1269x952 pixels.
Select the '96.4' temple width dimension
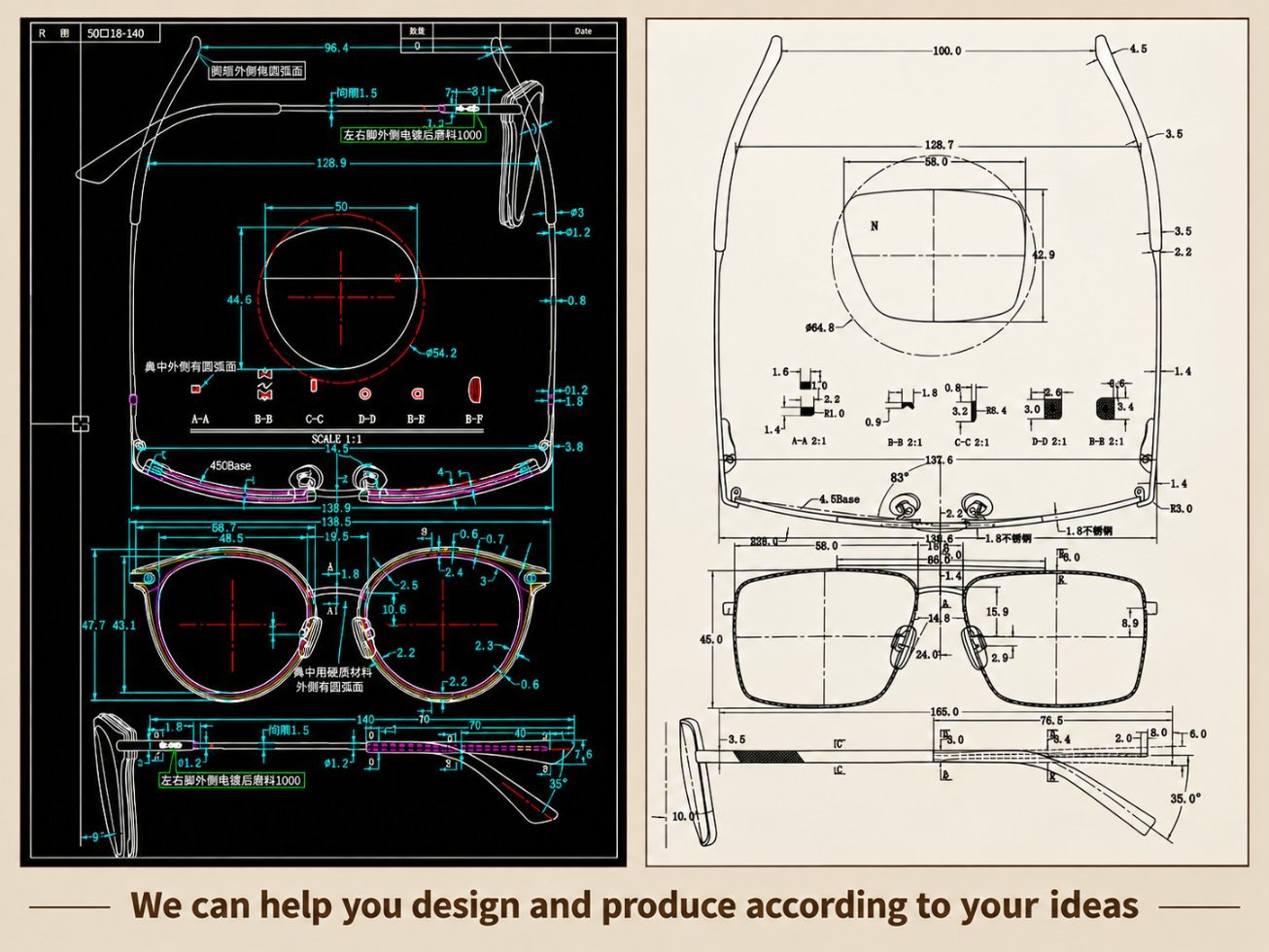tap(336, 48)
